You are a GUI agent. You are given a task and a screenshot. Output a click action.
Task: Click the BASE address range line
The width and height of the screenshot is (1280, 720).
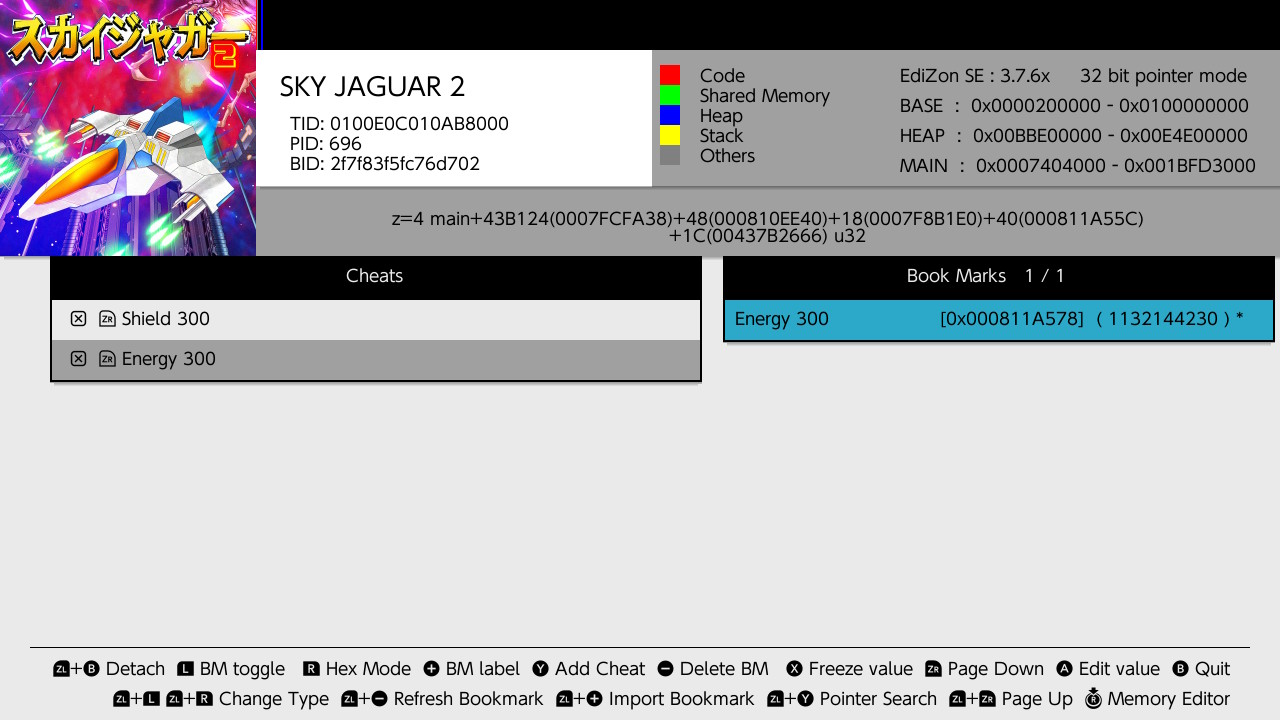[1074, 106]
